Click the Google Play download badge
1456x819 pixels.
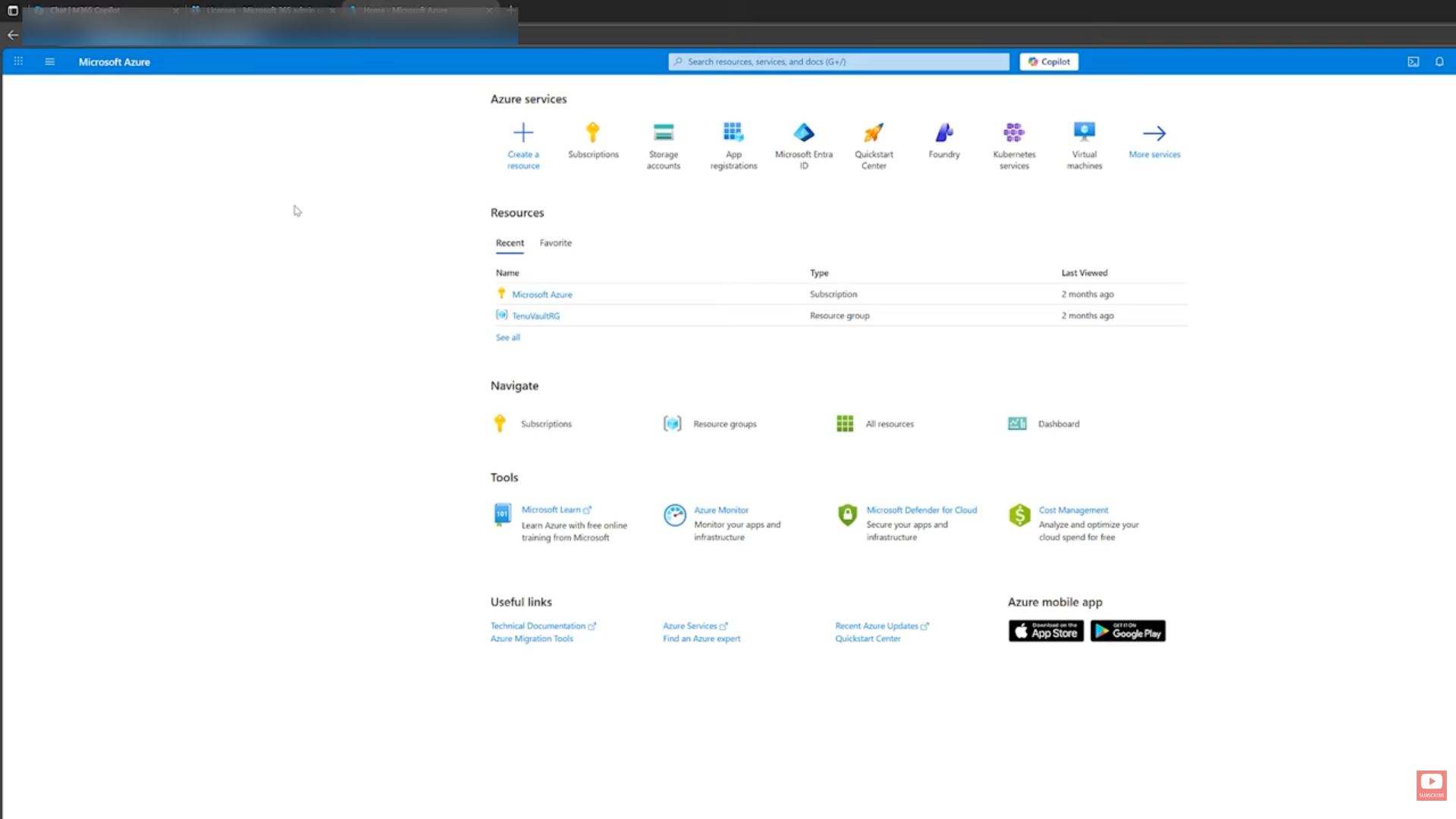pyautogui.click(x=1128, y=631)
